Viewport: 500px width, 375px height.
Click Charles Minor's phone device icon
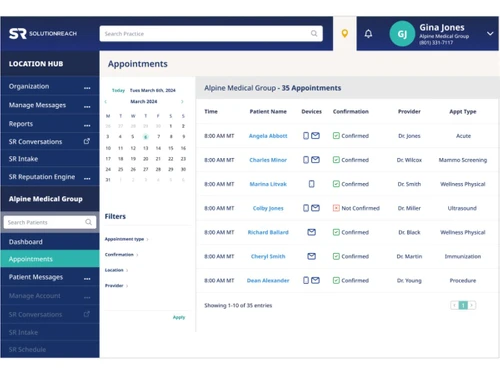tap(306, 160)
